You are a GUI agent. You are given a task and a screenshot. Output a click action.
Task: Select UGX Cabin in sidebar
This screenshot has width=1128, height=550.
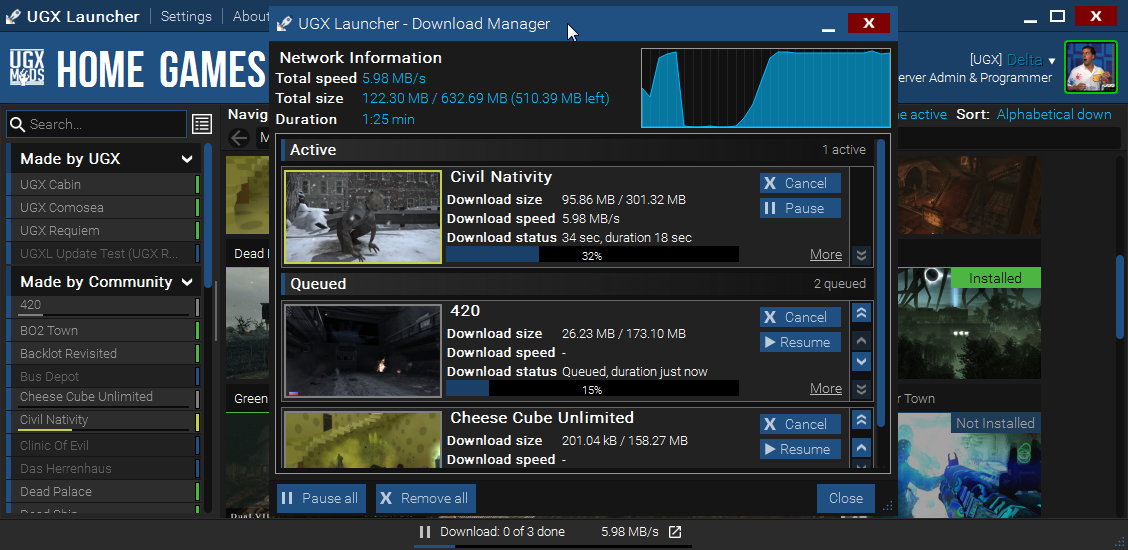(x=104, y=185)
